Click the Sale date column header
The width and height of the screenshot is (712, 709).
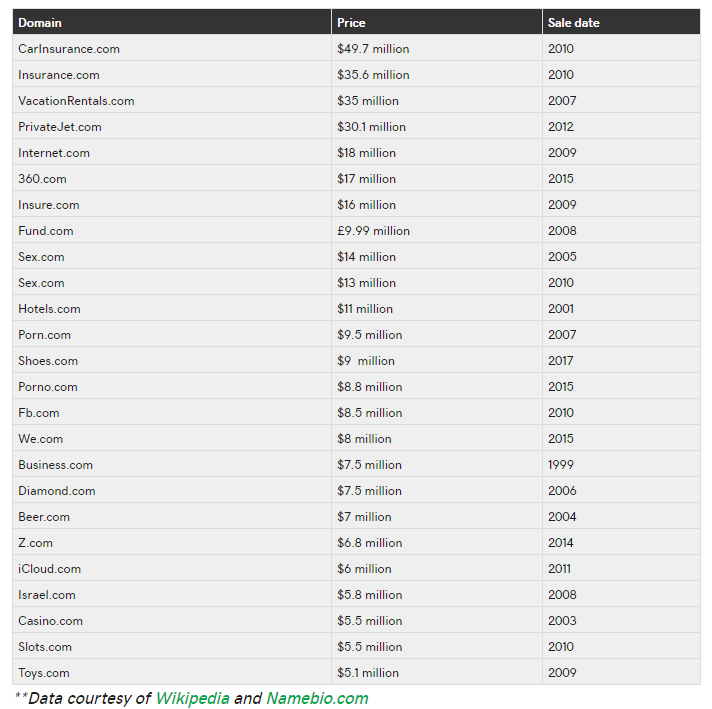pyautogui.click(x=573, y=22)
